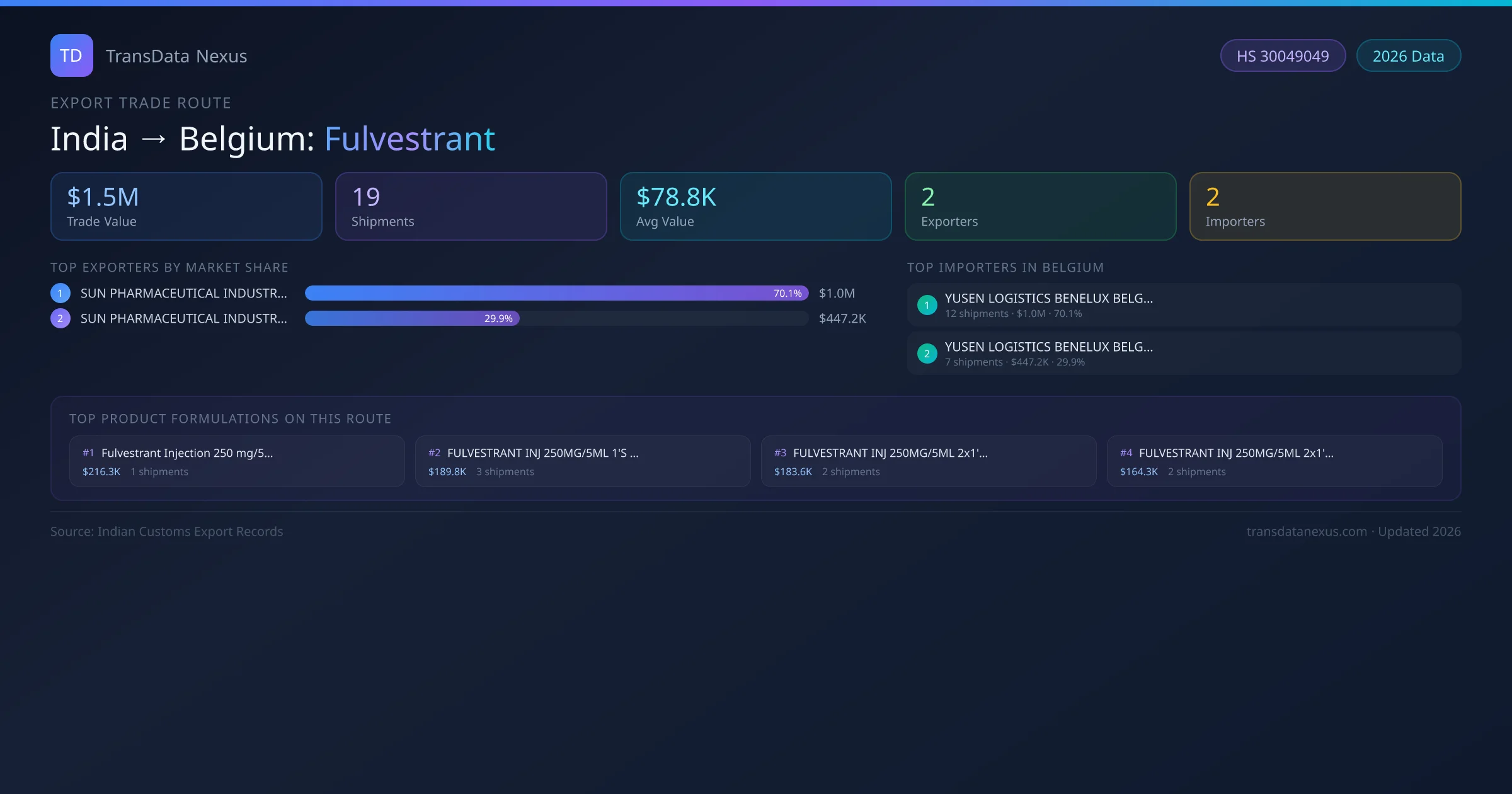The width and height of the screenshot is (1512, 794).
Task: Click the 2 Exporters stat card
Action: coord(1040,207)
